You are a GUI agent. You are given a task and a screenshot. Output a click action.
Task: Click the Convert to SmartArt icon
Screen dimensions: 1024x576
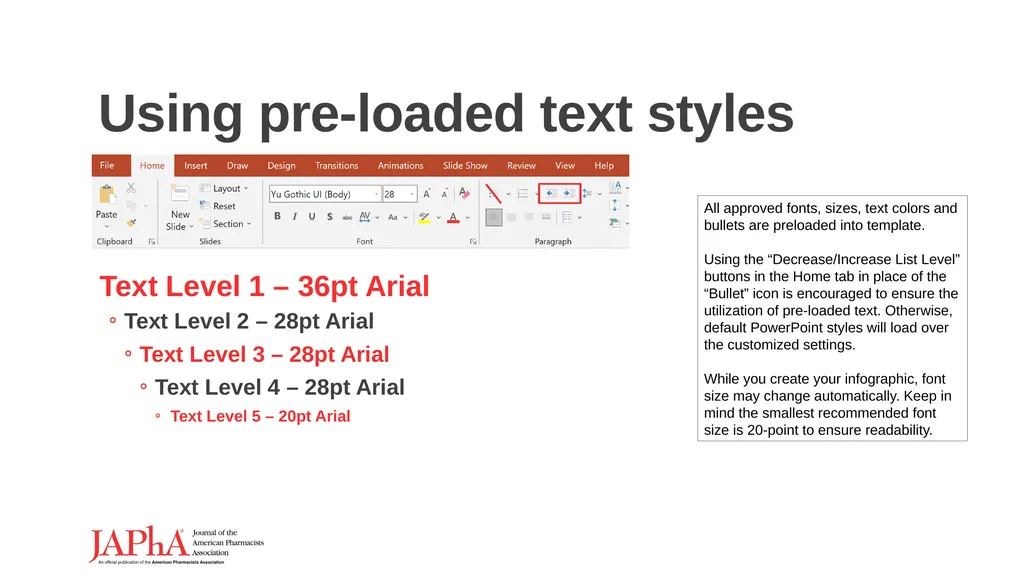(615, 223)
